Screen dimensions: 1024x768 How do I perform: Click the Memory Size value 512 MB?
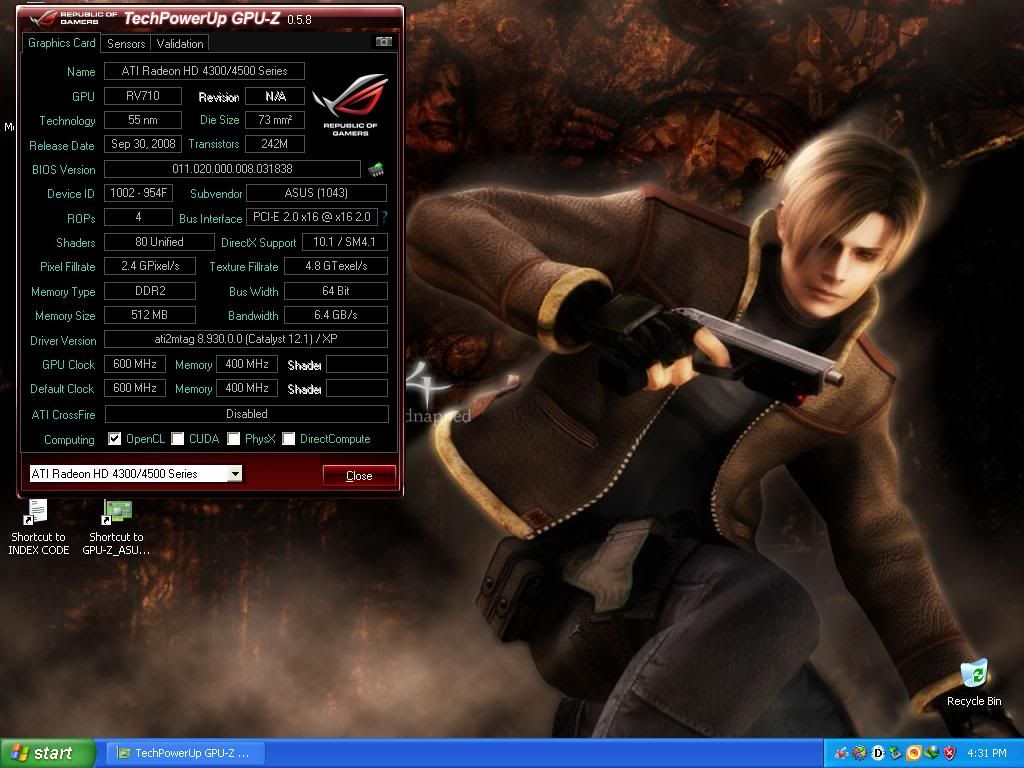(150, 315)
